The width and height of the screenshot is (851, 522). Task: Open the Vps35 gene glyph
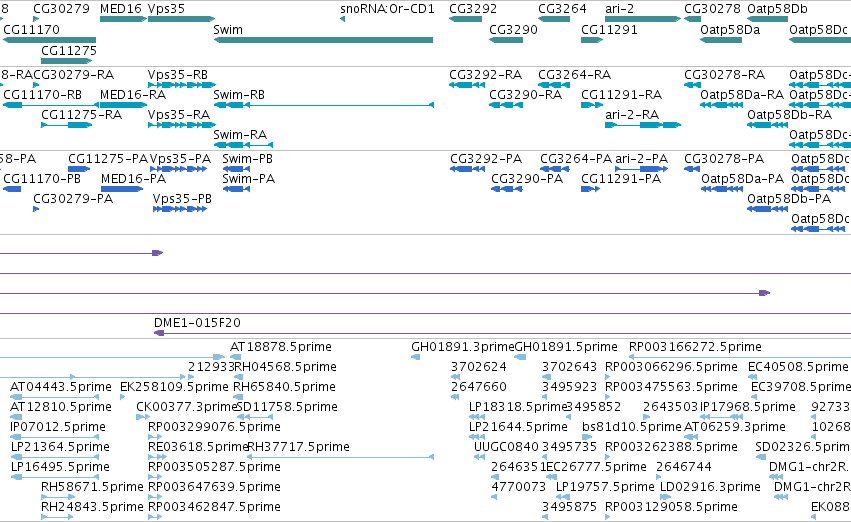(x=181, y=19)
